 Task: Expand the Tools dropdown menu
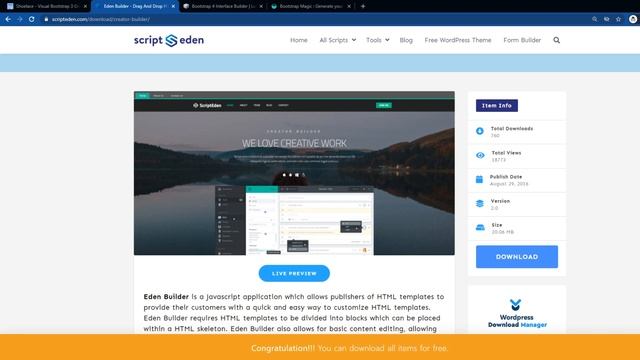coord(378,40)
